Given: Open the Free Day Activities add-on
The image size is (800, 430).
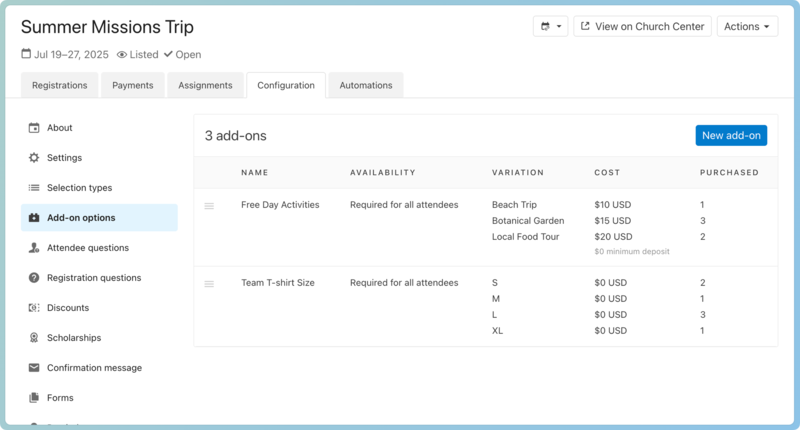Looking at the screenshot, I should tap(280, 205).
